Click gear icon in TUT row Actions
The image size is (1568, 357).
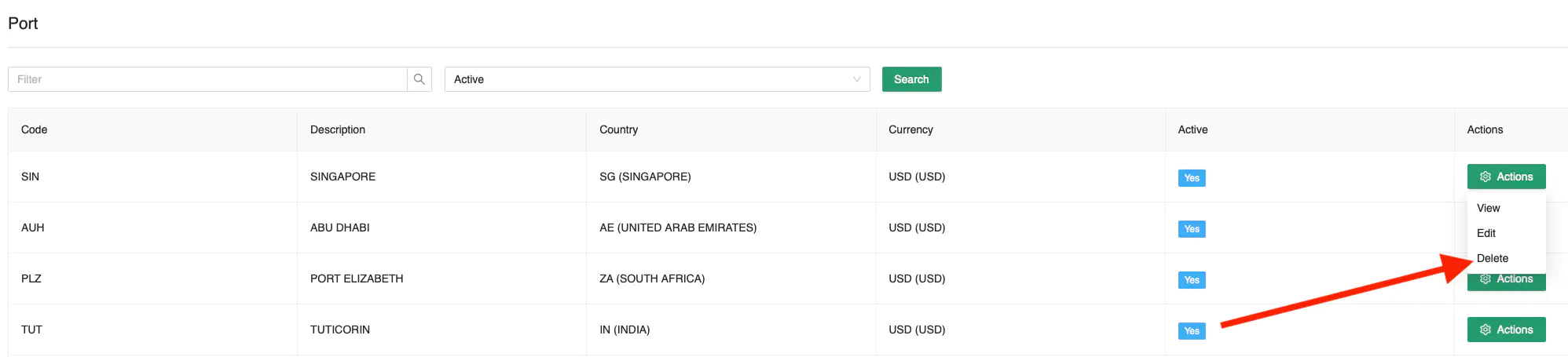coord(1486,330)
